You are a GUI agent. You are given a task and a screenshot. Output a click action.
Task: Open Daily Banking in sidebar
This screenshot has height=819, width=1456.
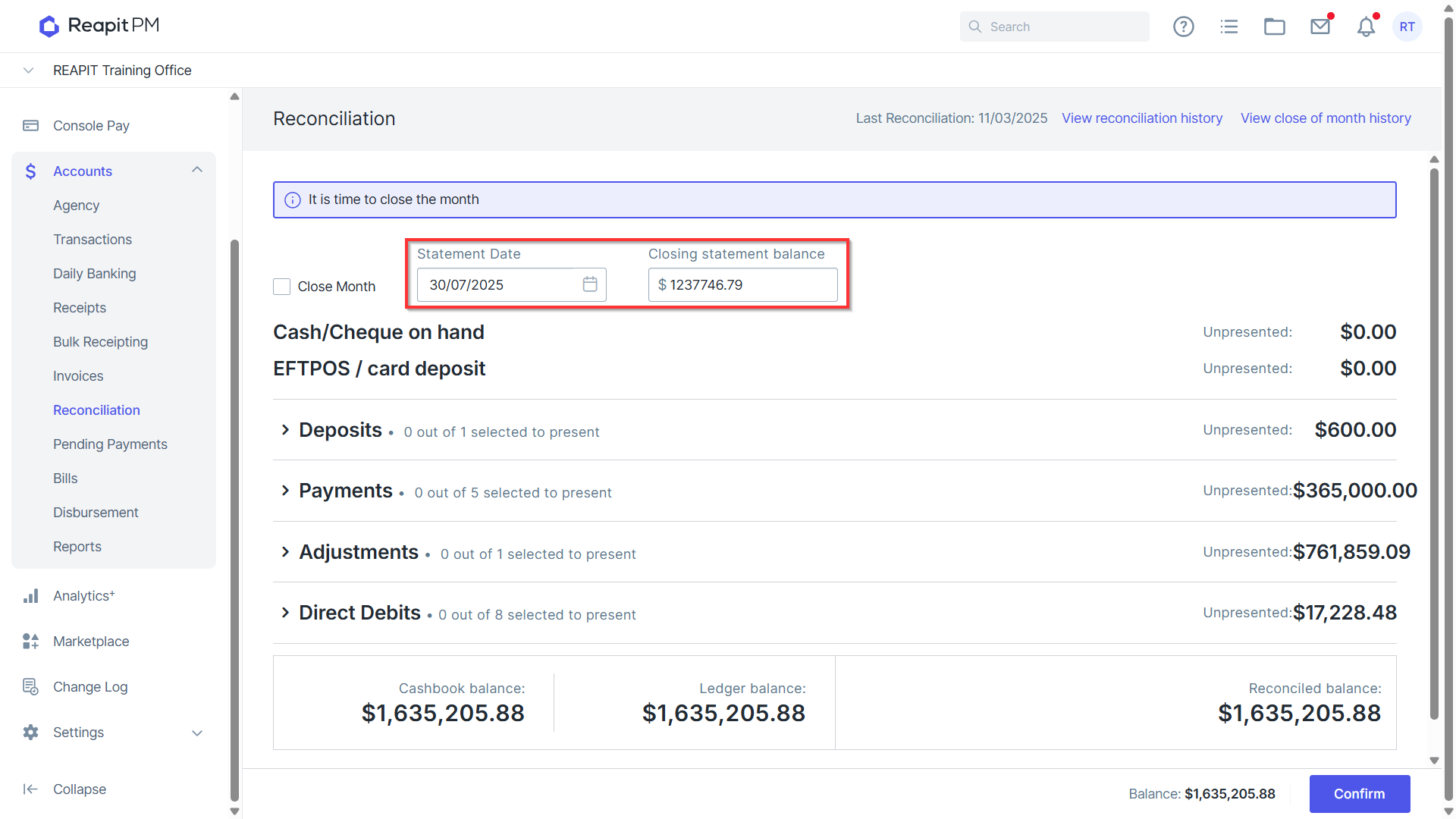click(x=95, y=274)
